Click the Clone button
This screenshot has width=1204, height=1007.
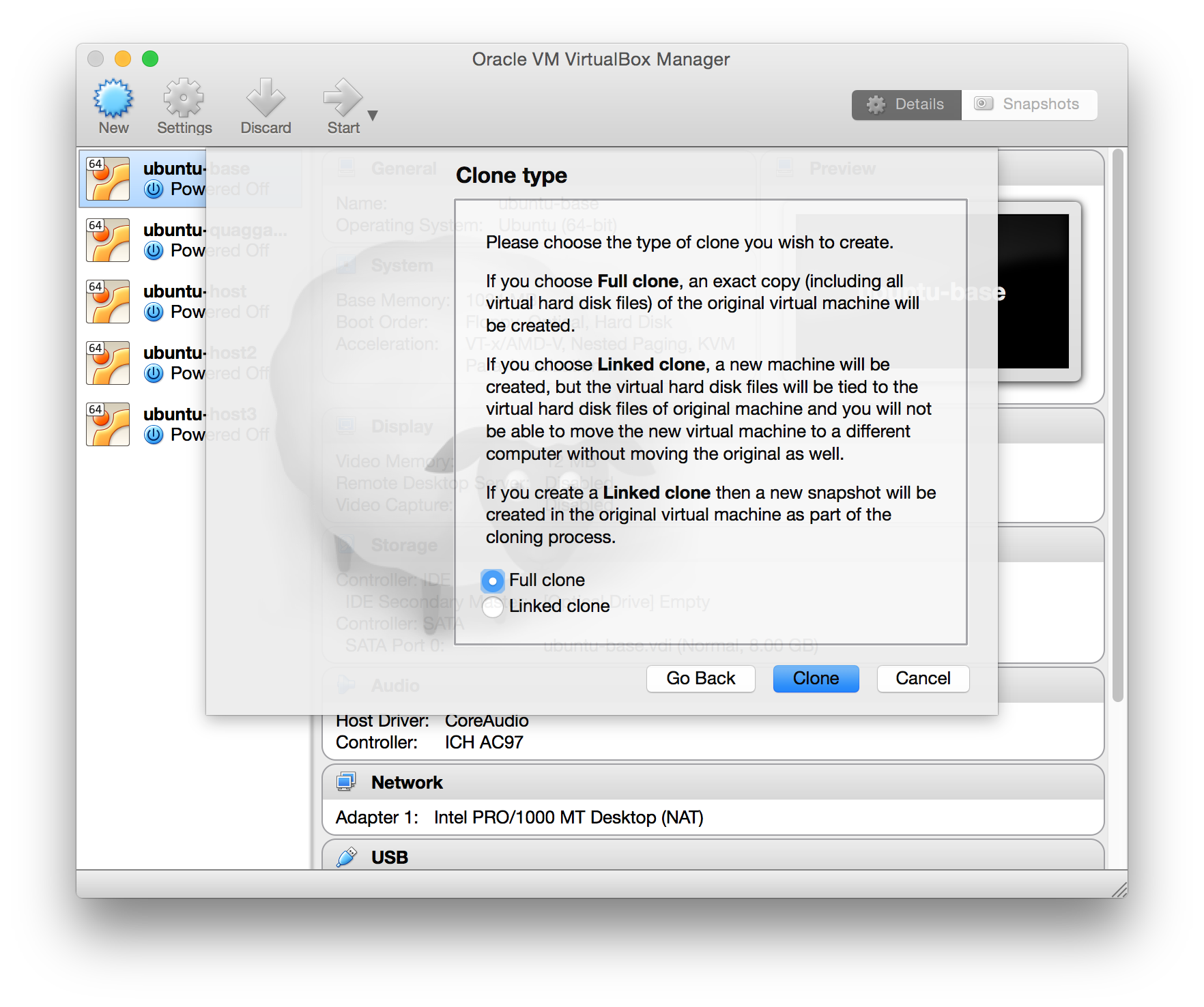tap(816, 679)
